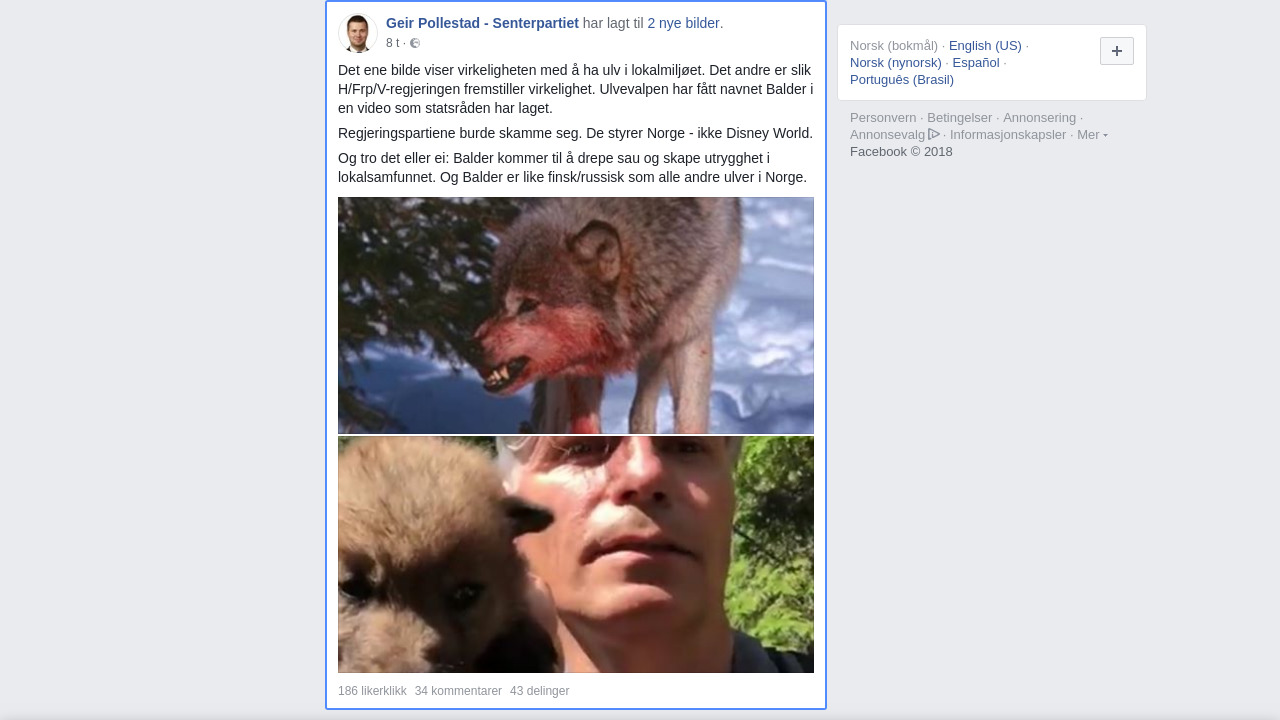Image resolution: width=1280 pixels, height=720 pixels.
Task: Open Geir Pollestad's profile picture
Action: click(357, 33)
